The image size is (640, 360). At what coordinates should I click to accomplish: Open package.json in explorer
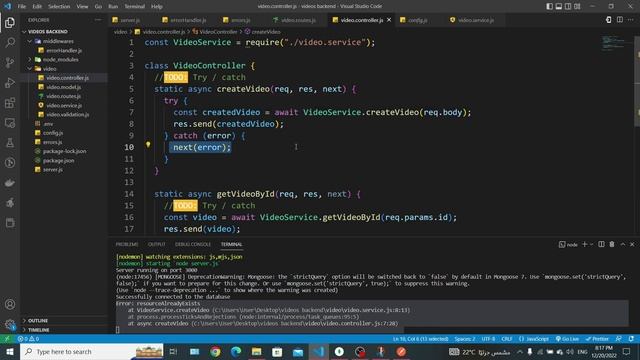(58, 161)
